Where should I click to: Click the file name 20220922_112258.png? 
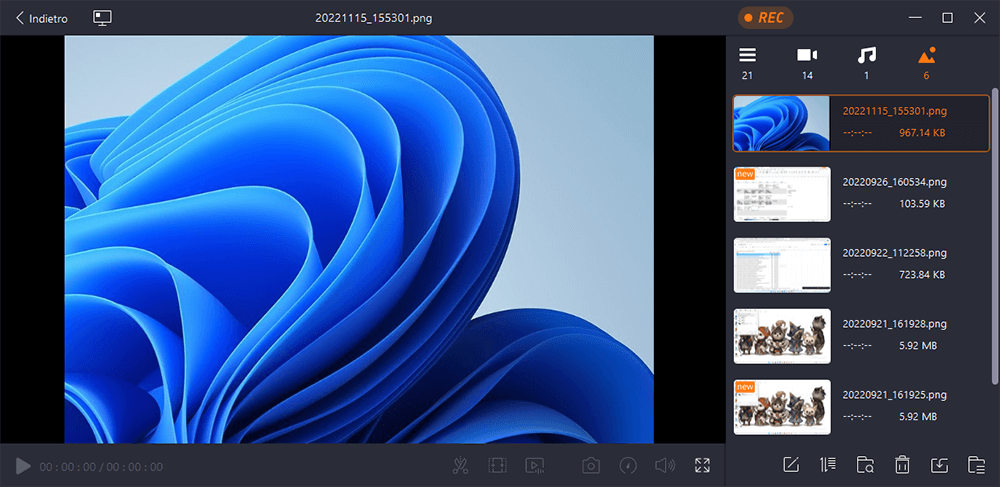pos(894,253)
